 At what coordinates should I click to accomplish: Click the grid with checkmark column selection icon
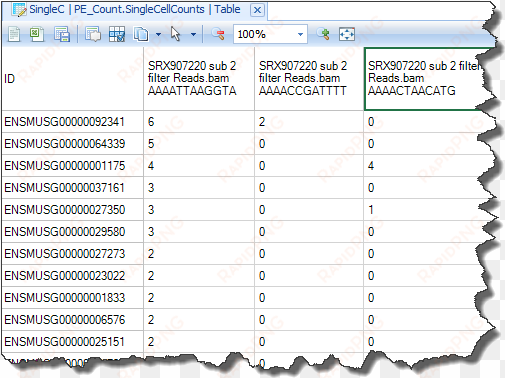[x=117, y=34]
